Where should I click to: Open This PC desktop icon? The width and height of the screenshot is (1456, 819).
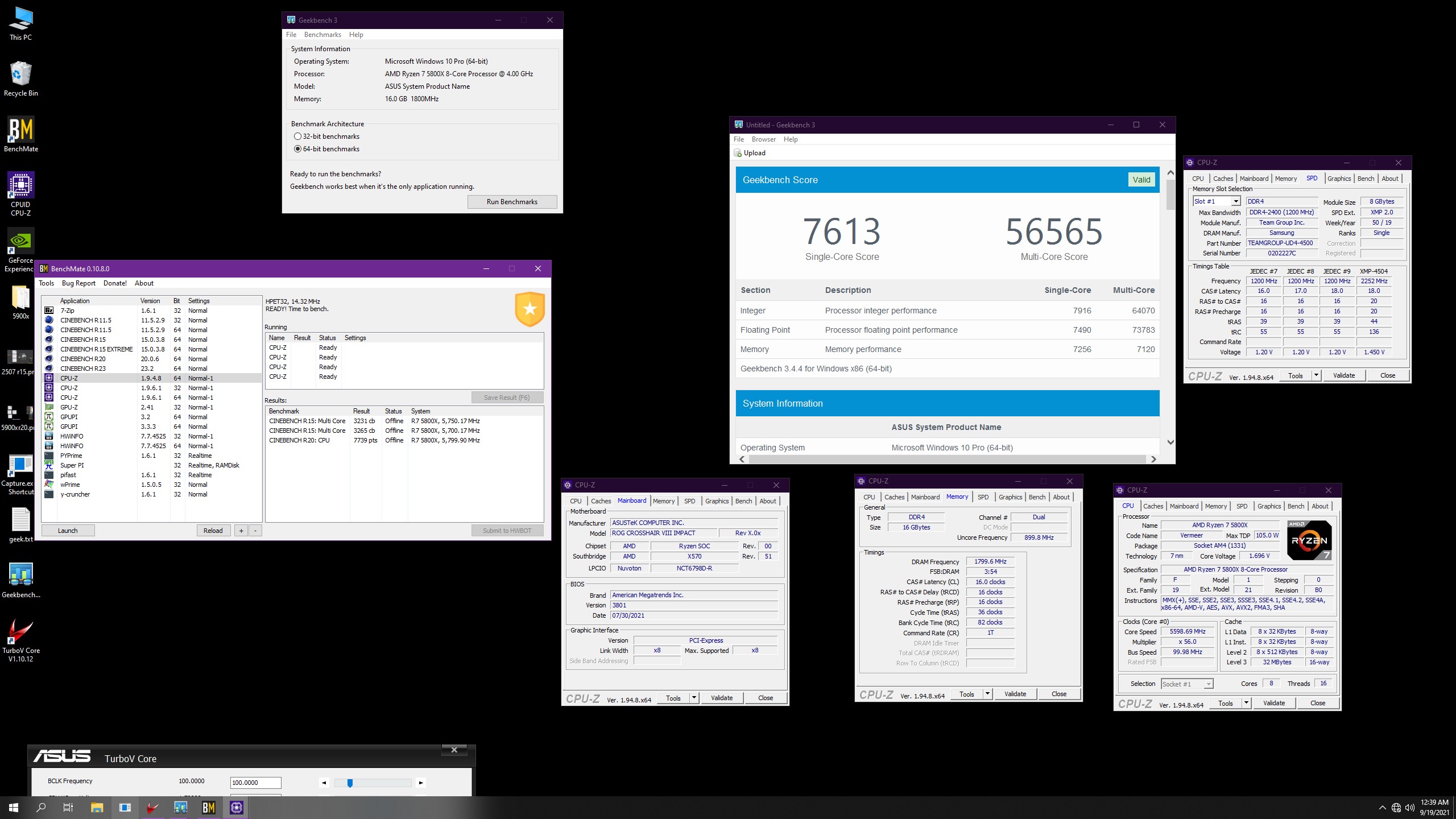[x=21, y=23]
